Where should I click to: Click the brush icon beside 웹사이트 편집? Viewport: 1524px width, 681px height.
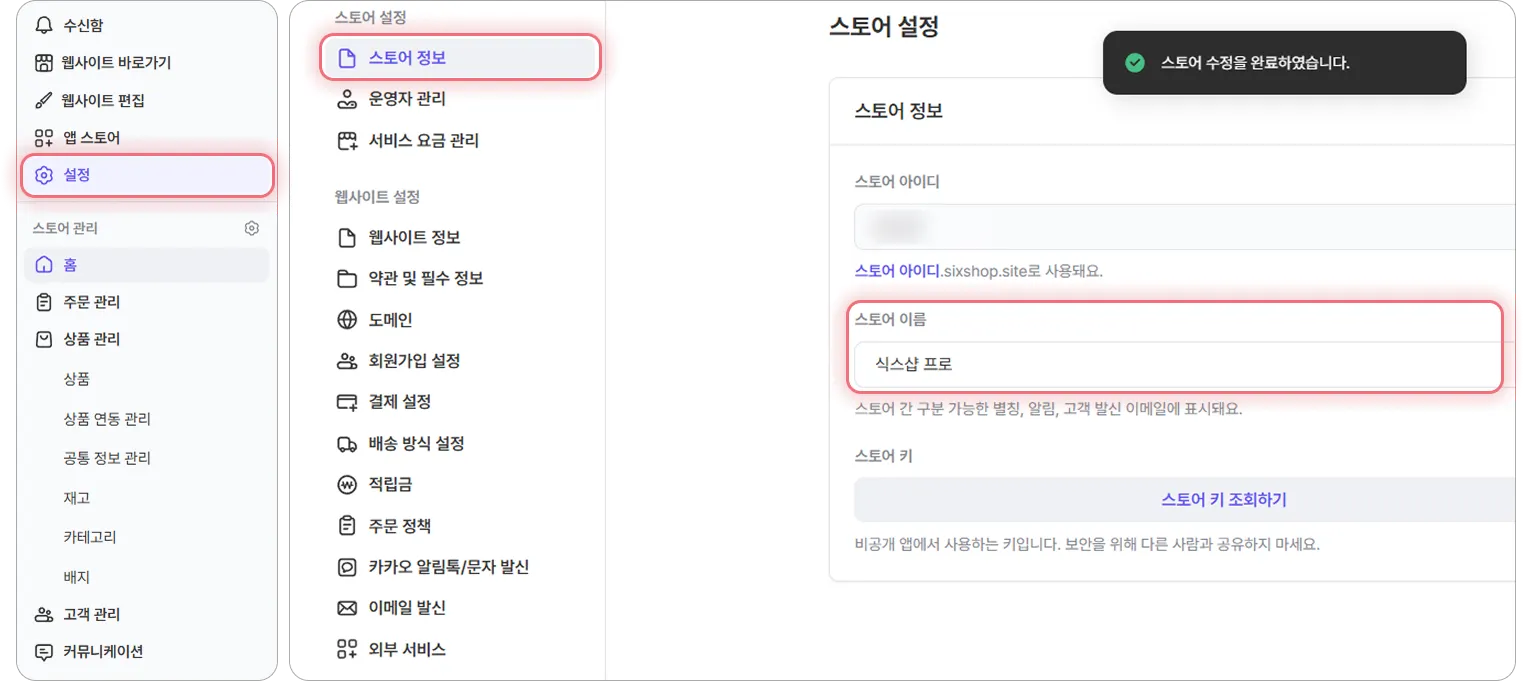pyautogui.click(x=43, y=101)
